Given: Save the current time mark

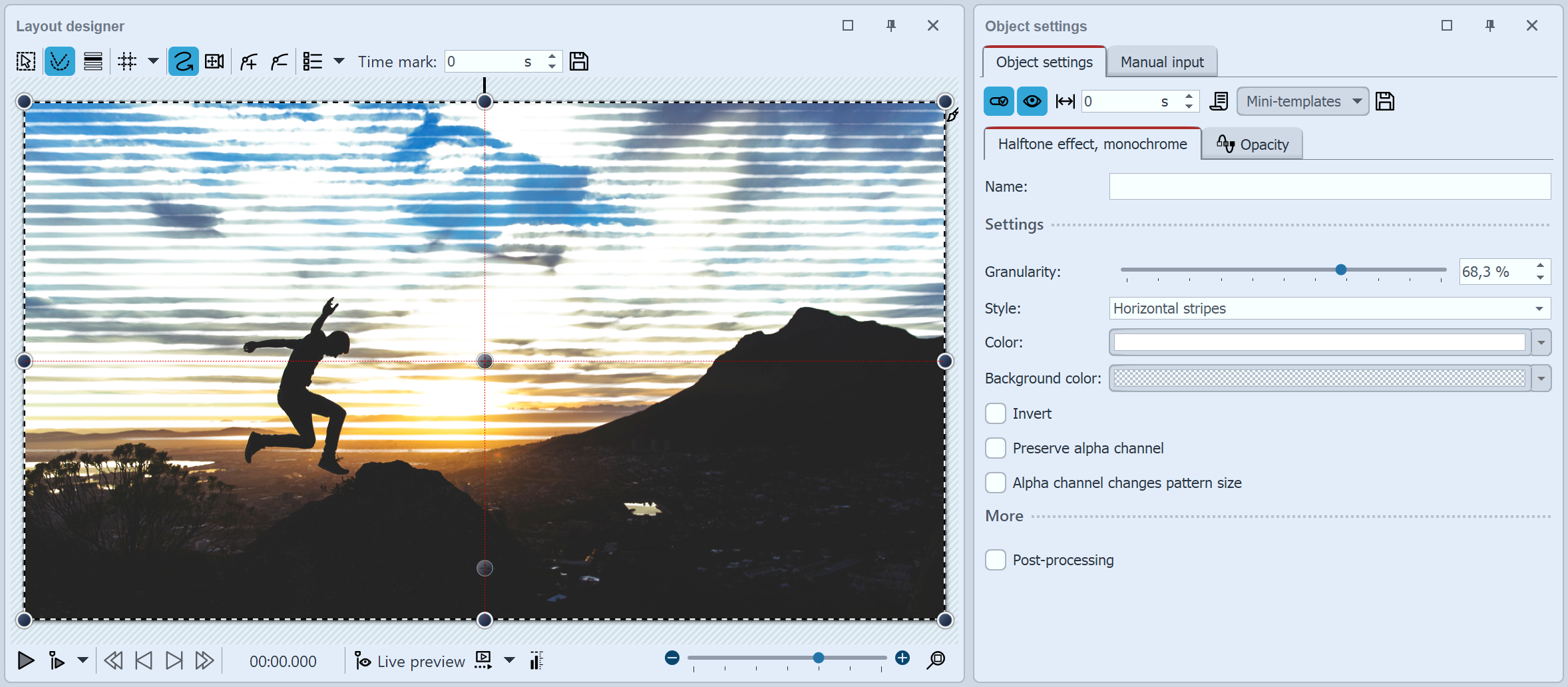Looking at the screenshot, I should [579, 61].
